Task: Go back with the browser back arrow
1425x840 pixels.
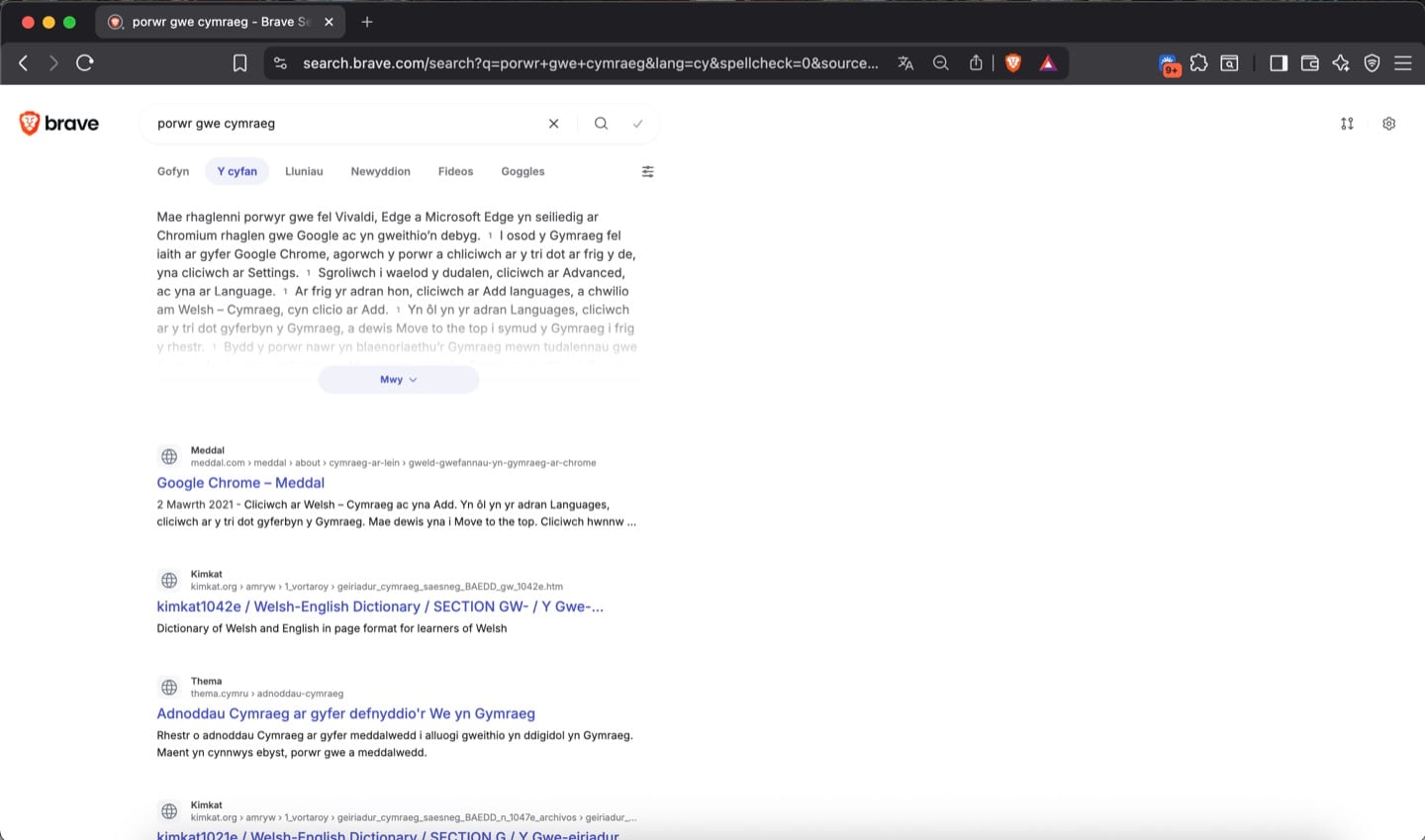Action: (24, 63)
